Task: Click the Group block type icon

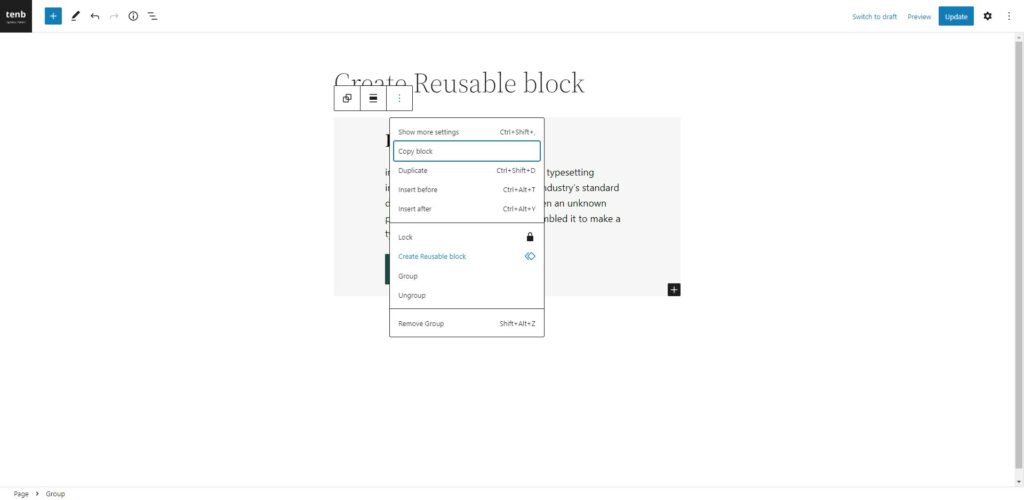Action: pyautogui.click(x=347, y=98)
